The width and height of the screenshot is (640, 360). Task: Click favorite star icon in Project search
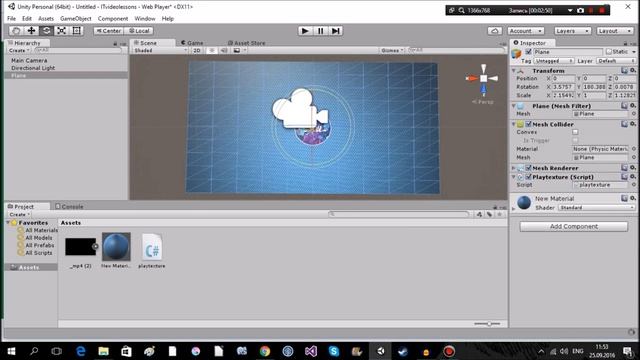pos(499,214)
